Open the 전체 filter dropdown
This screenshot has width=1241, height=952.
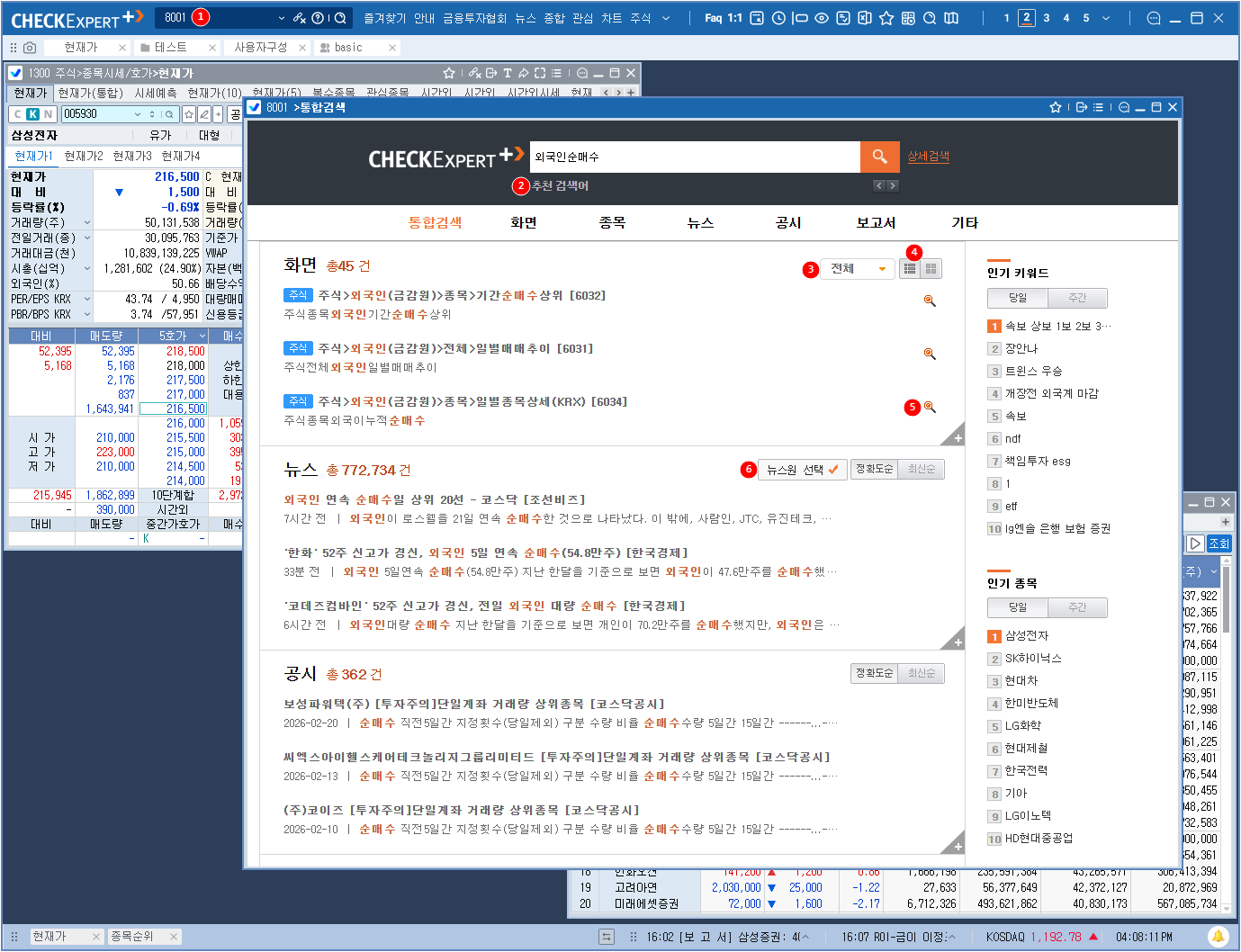(857, 268)
